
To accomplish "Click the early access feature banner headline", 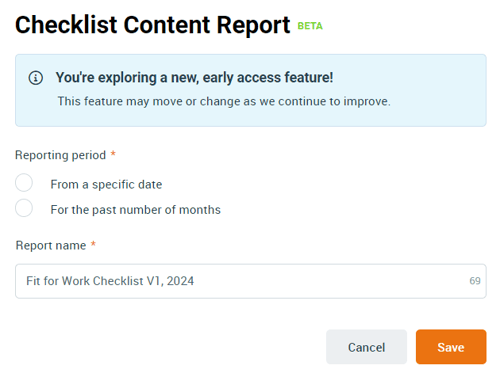I will (x=194, y=77).
